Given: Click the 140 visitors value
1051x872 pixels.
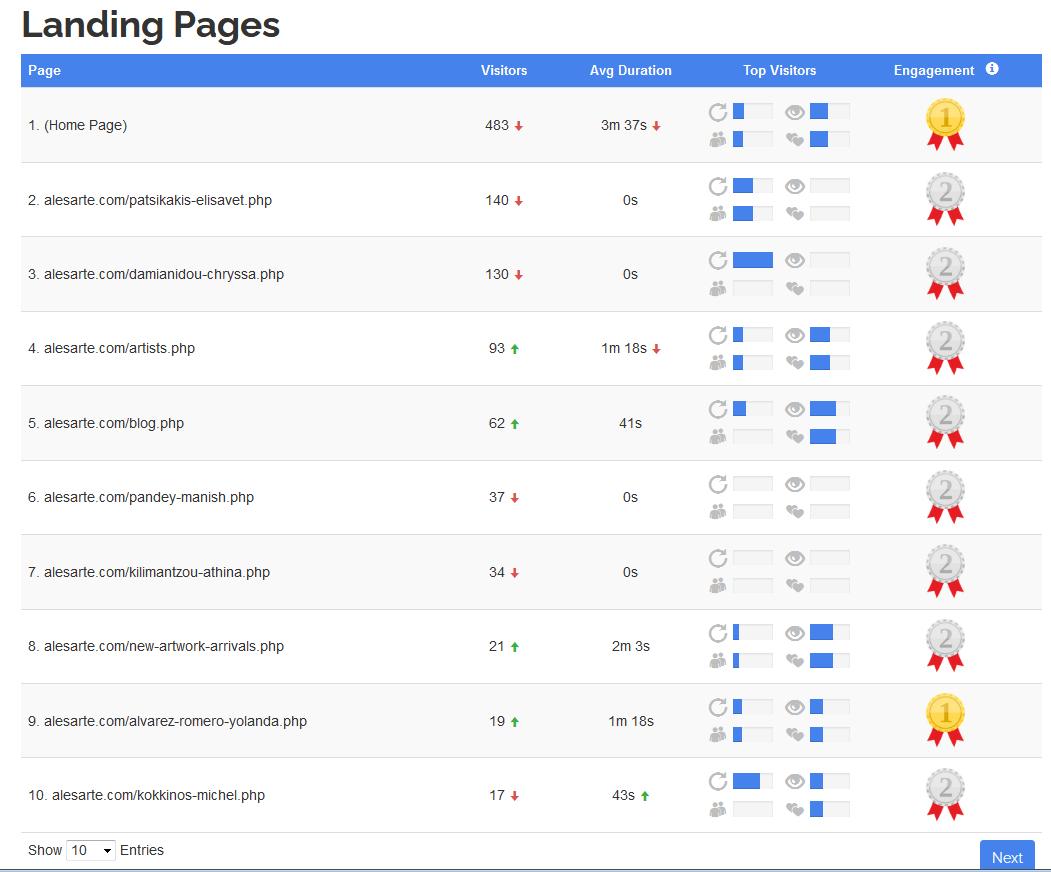Looking at the screenshot, I should (x=497, y=200).
